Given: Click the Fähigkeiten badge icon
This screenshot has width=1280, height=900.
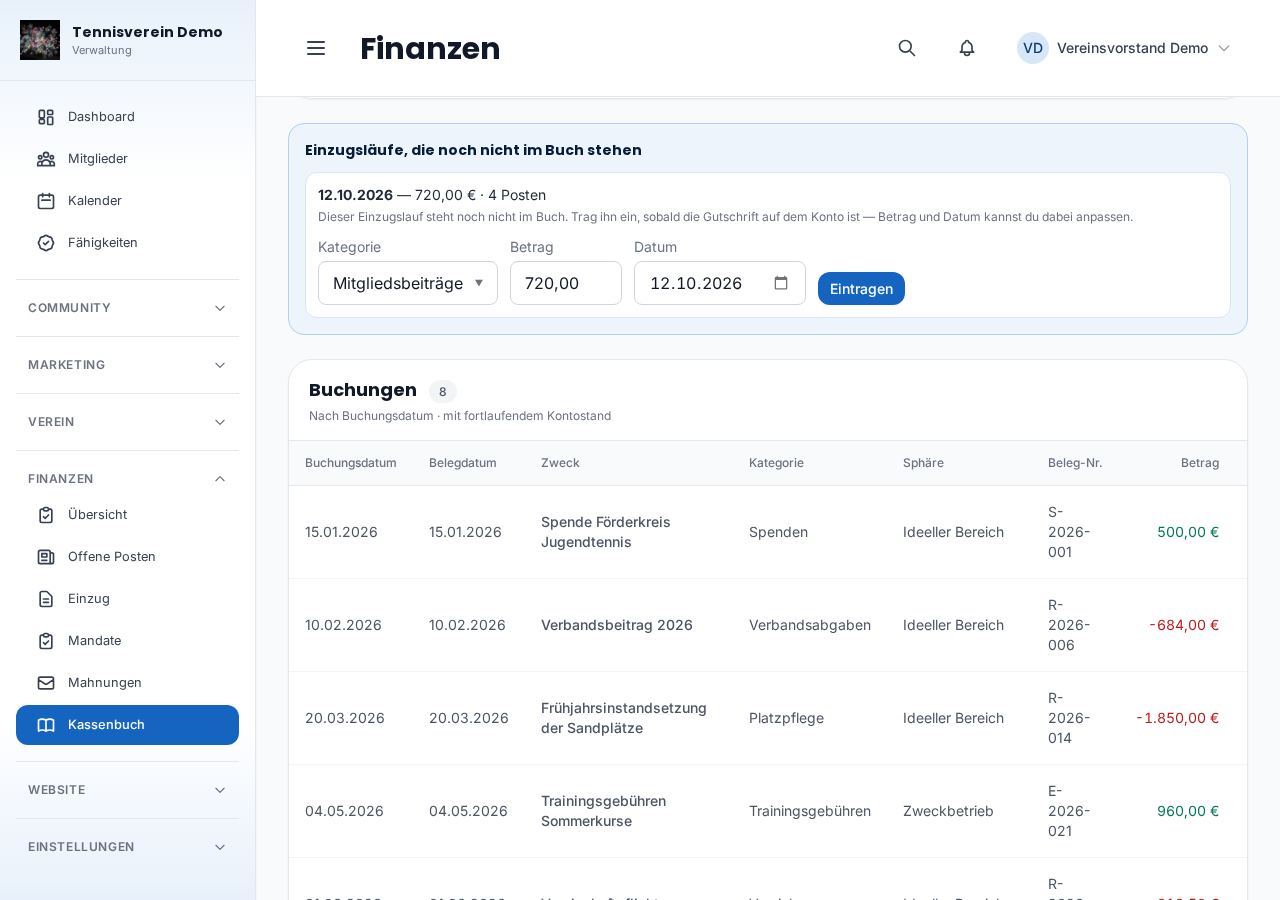Looking at the screenshot, I should click(x=46, y=243).
